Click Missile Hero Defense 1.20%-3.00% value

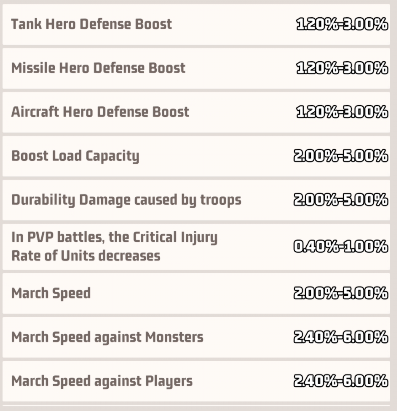tap(342, 68)
